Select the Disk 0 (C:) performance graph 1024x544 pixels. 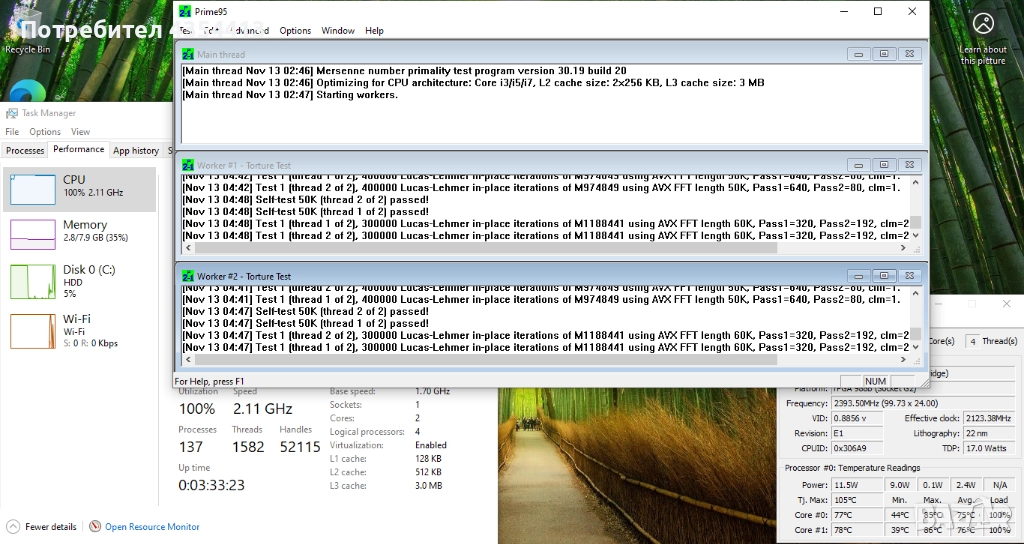(x=33, y=281)
